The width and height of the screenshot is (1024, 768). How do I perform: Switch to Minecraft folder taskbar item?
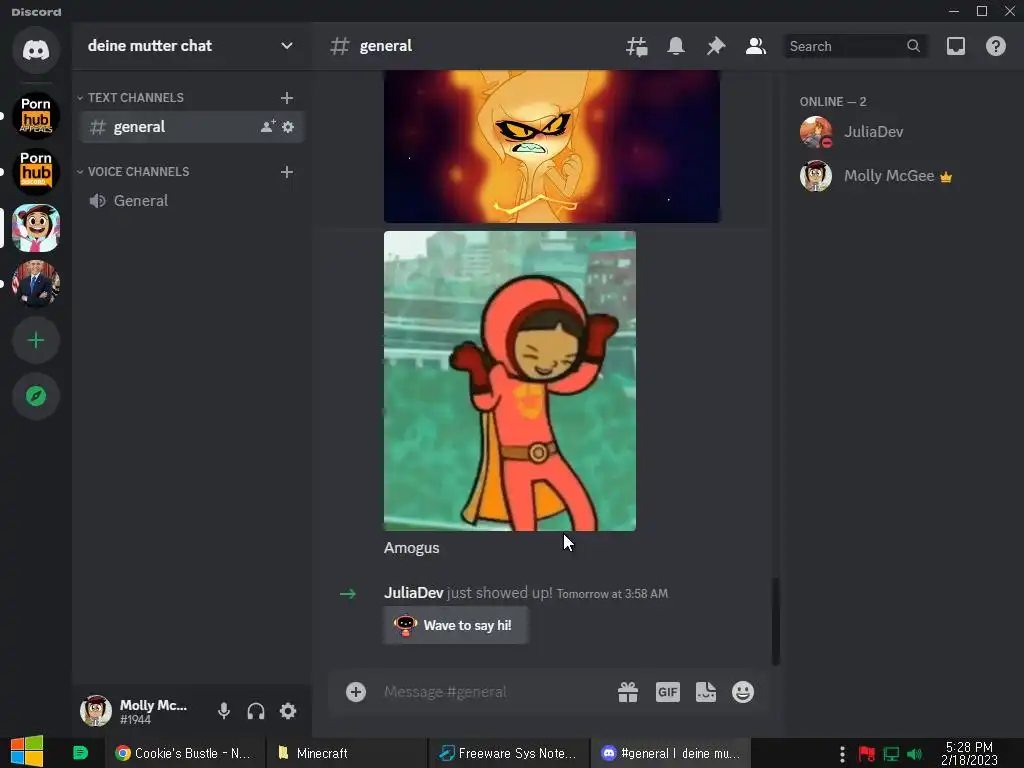(347, 753)
